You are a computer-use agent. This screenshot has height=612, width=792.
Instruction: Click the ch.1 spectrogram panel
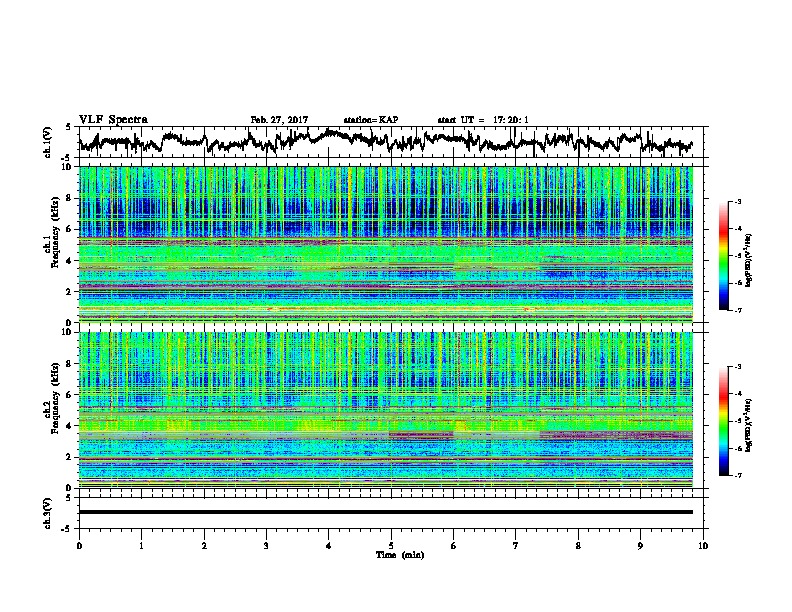point(386,244)
